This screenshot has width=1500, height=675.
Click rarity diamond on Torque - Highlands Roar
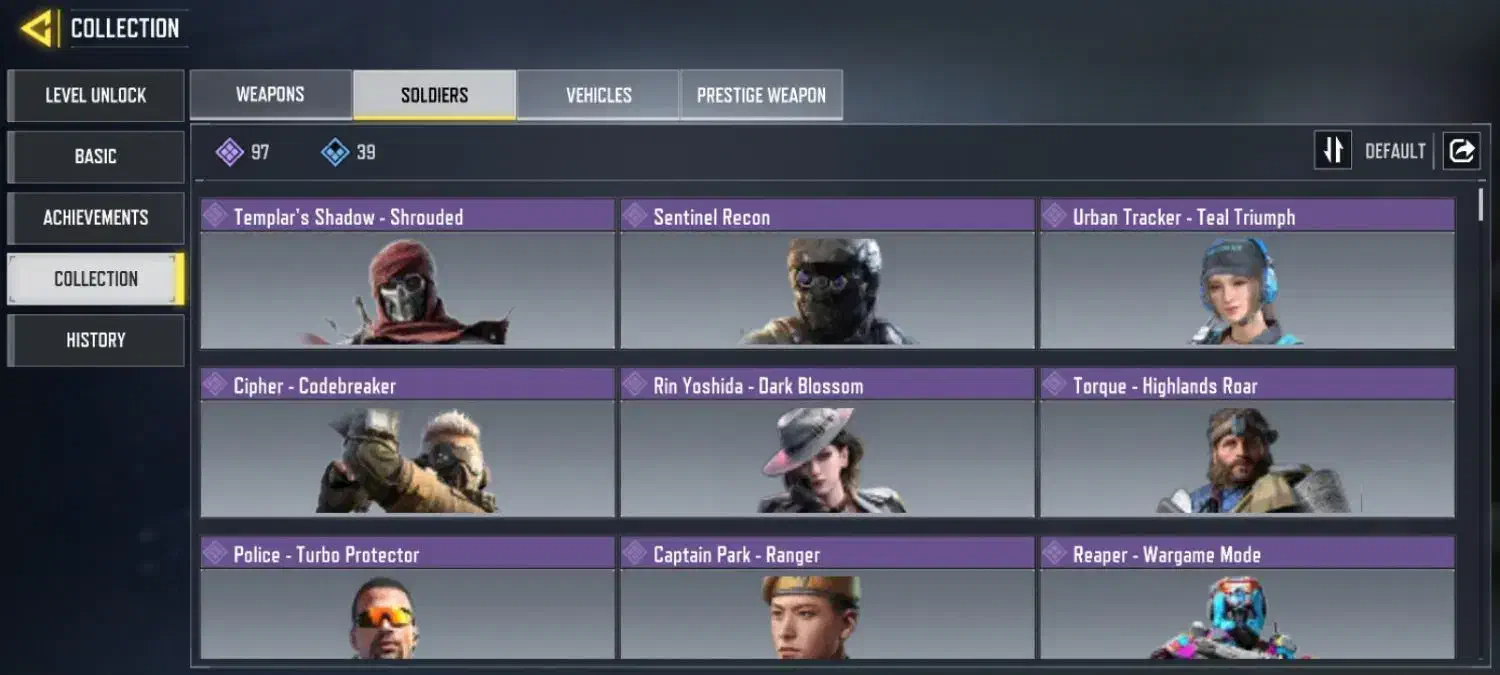pyautogui.click(x=1055, y=385)
